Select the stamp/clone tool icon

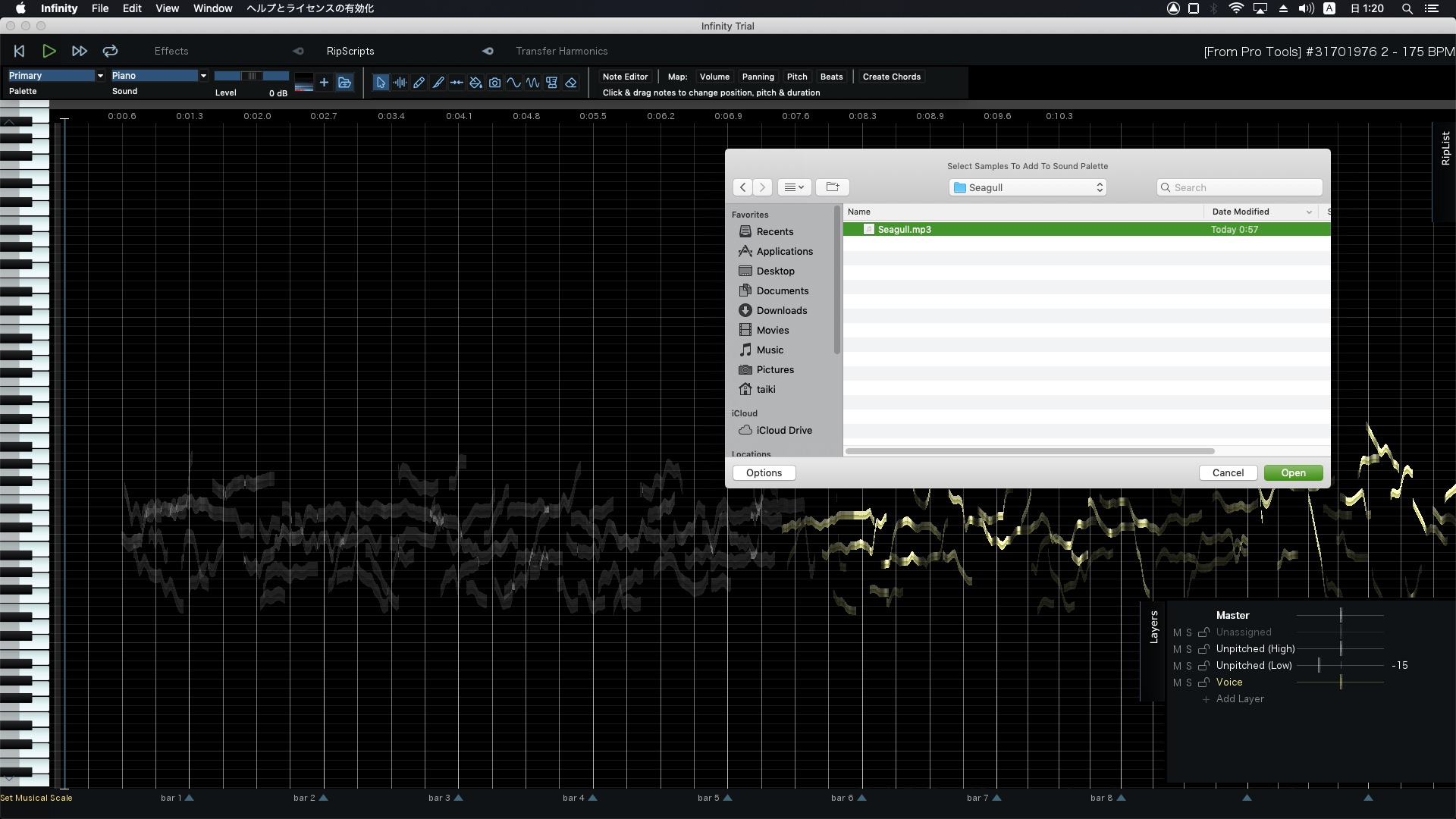(x=552, y=83)
